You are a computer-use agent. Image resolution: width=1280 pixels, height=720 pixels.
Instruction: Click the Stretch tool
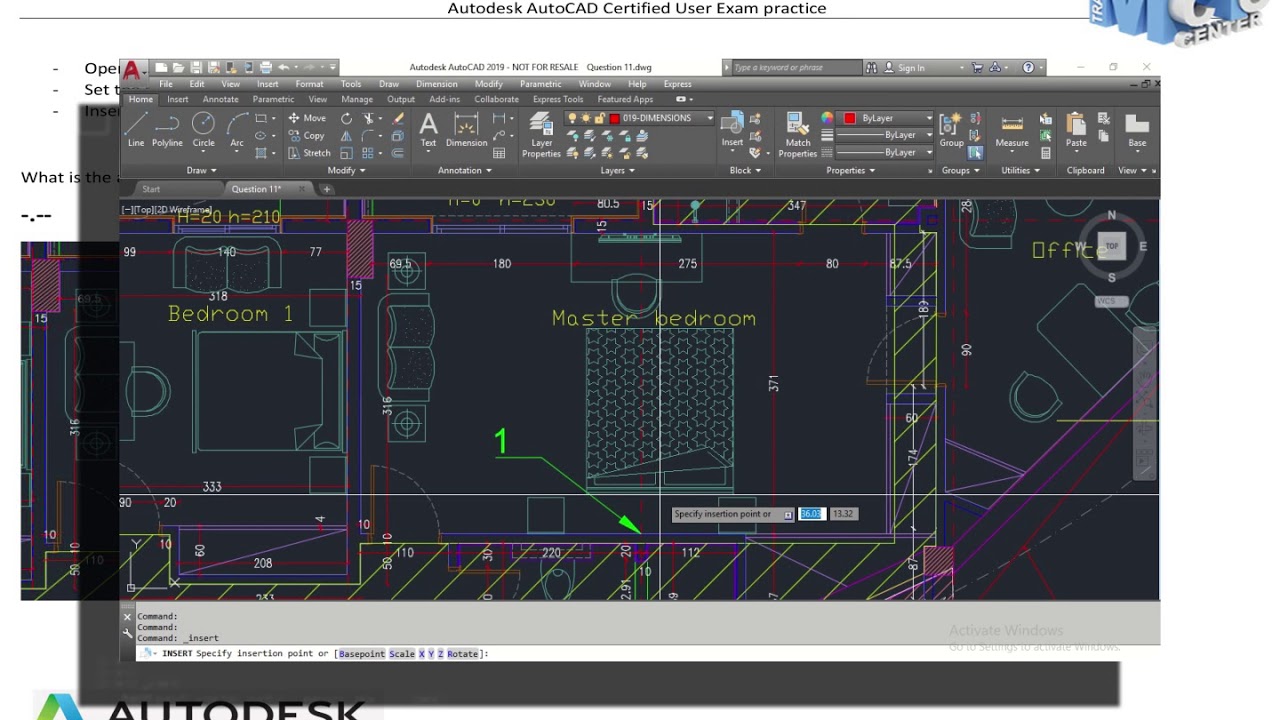(309, 154)
